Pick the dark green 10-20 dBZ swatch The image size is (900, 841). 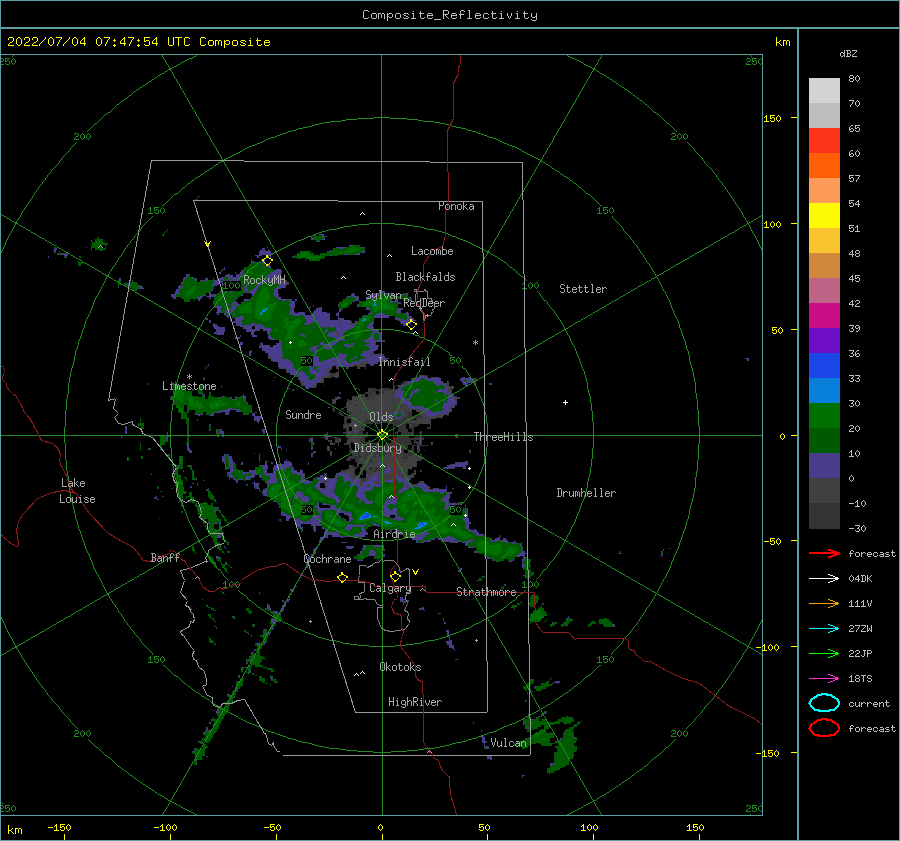coord(824,440)
